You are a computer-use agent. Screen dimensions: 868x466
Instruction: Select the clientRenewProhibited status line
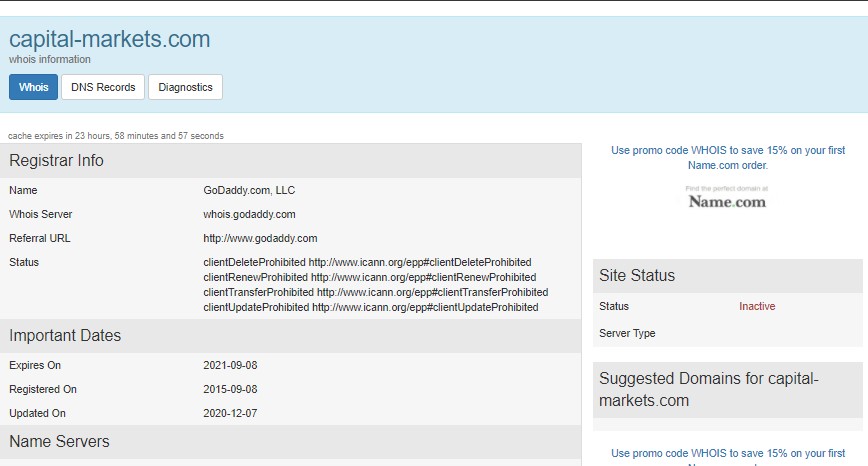pos(369,277)
